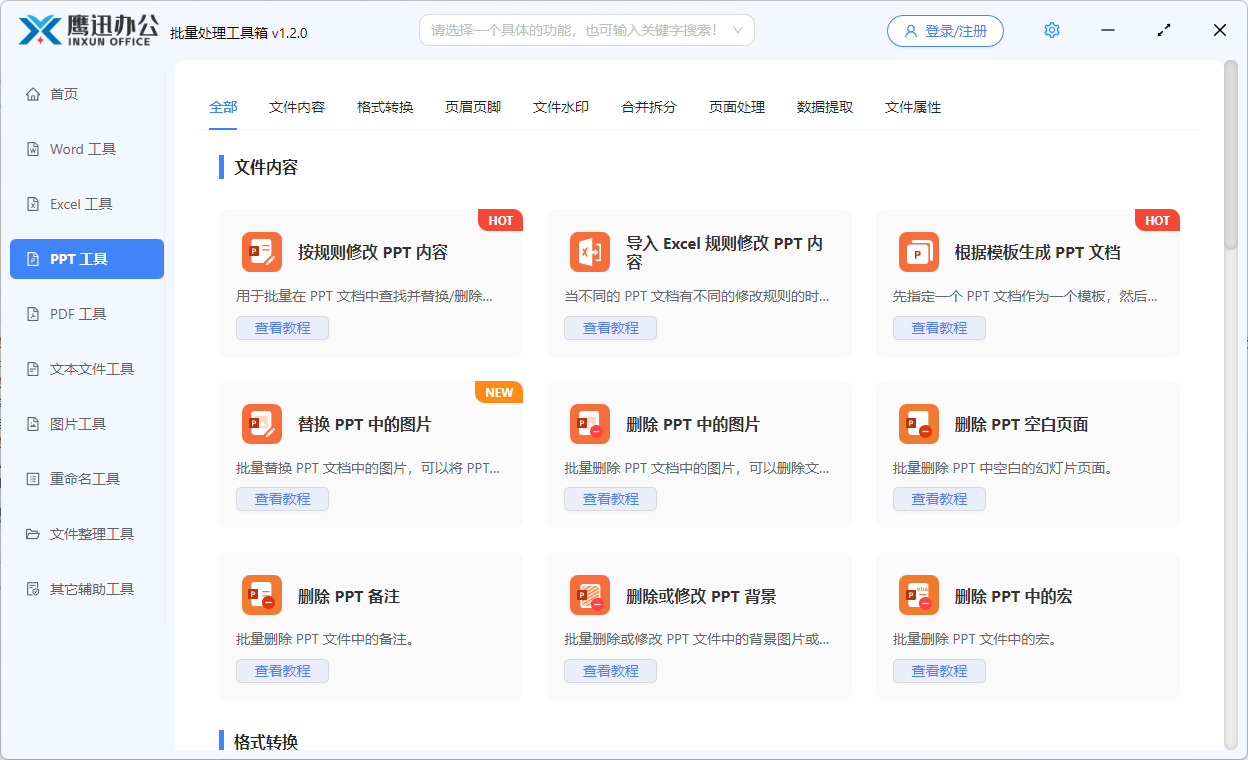The image size is (1248, 760).
Task: Select the 删除 PPT 中的宏 tool icon
Action: coord(919,595)
